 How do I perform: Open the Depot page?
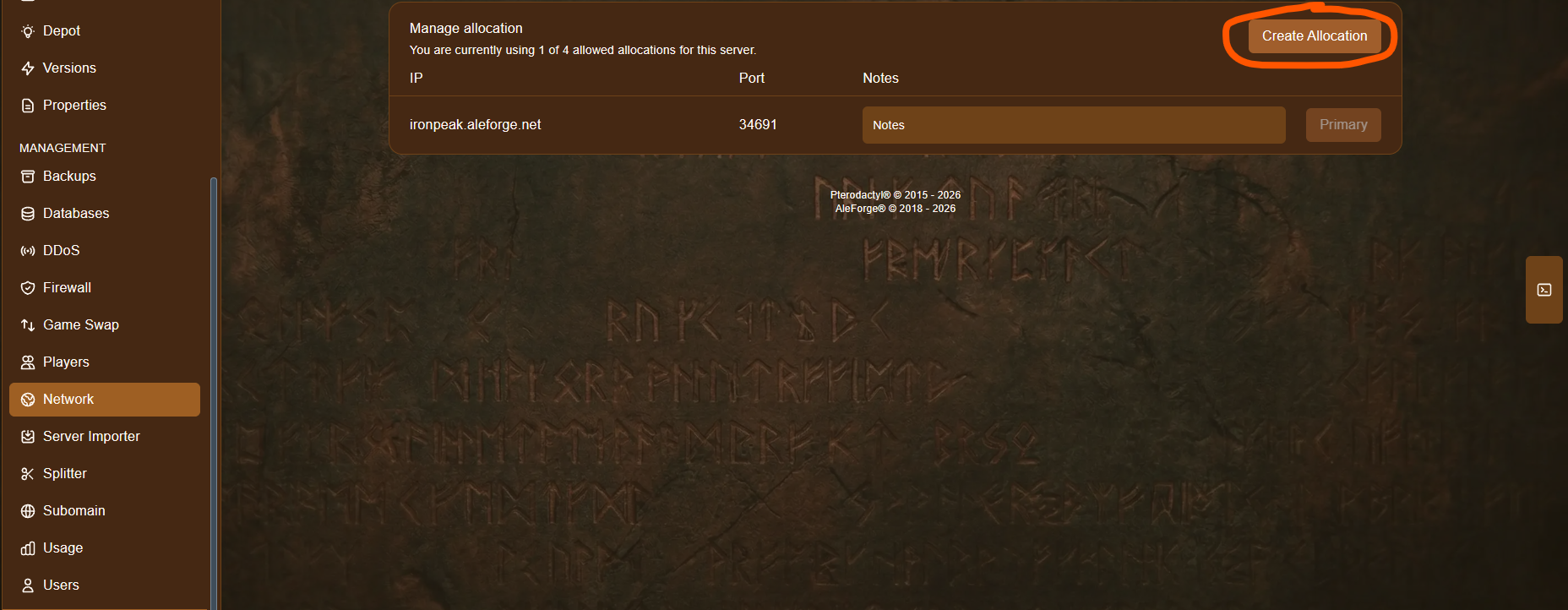tap(62, 30)
